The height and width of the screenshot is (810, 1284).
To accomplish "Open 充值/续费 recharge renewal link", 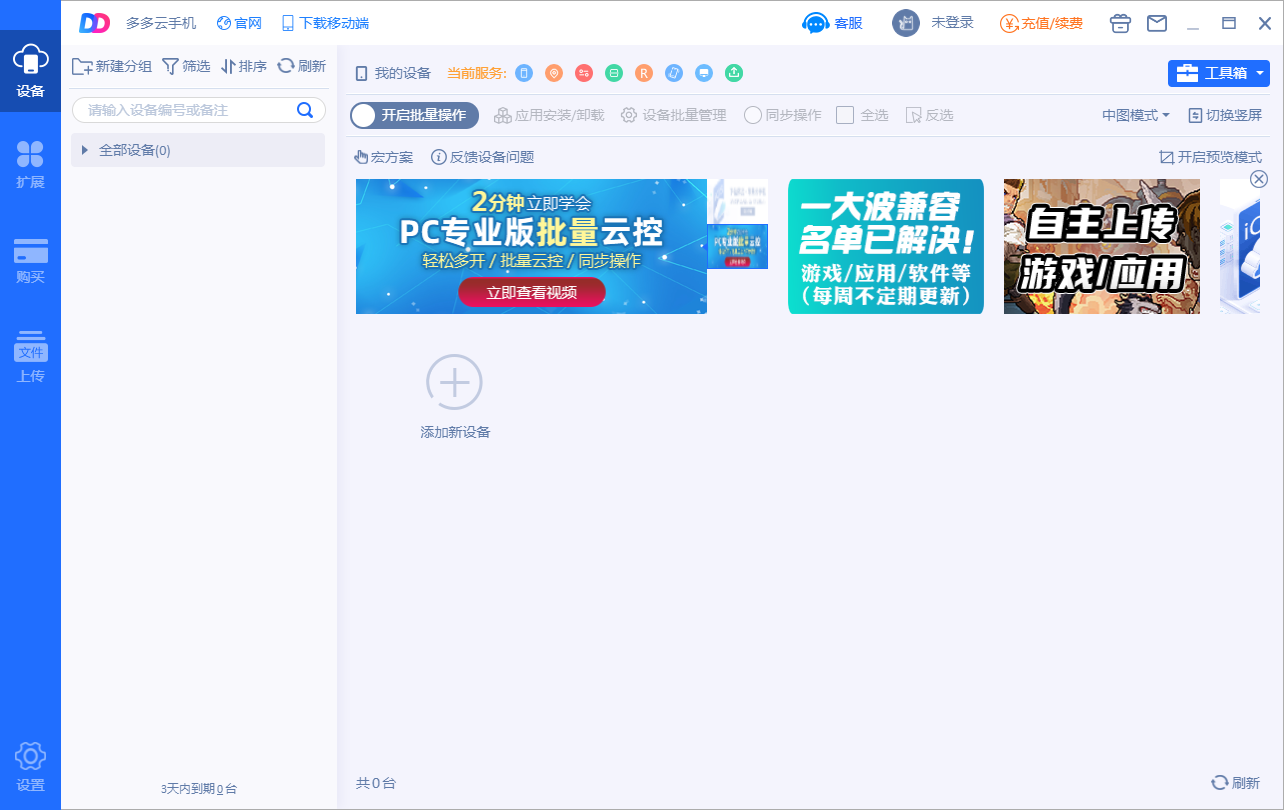I will click(x=1041, y=23).
